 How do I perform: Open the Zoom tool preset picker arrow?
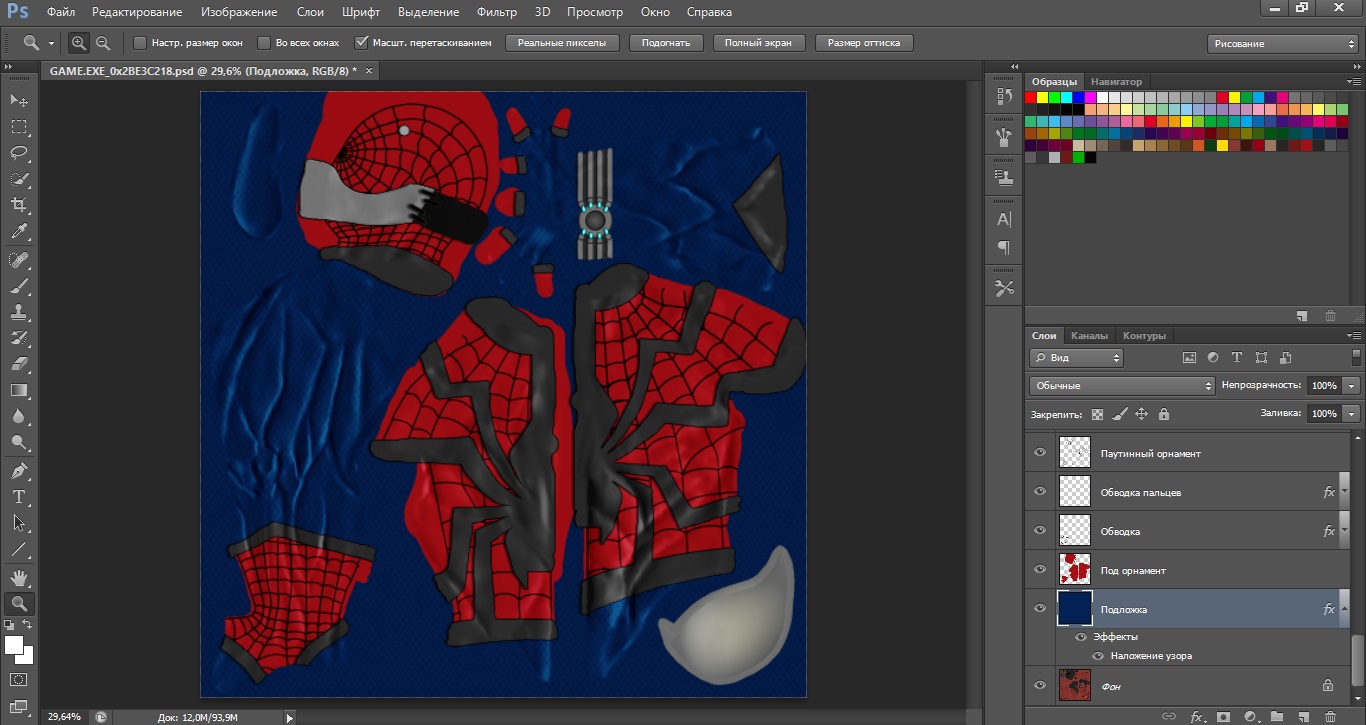point(54,43)
